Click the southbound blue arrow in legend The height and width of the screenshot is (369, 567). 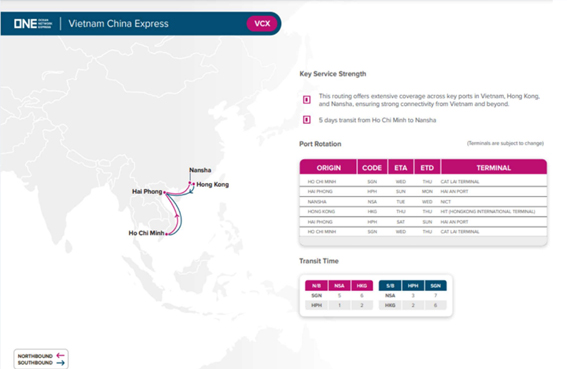60,362
